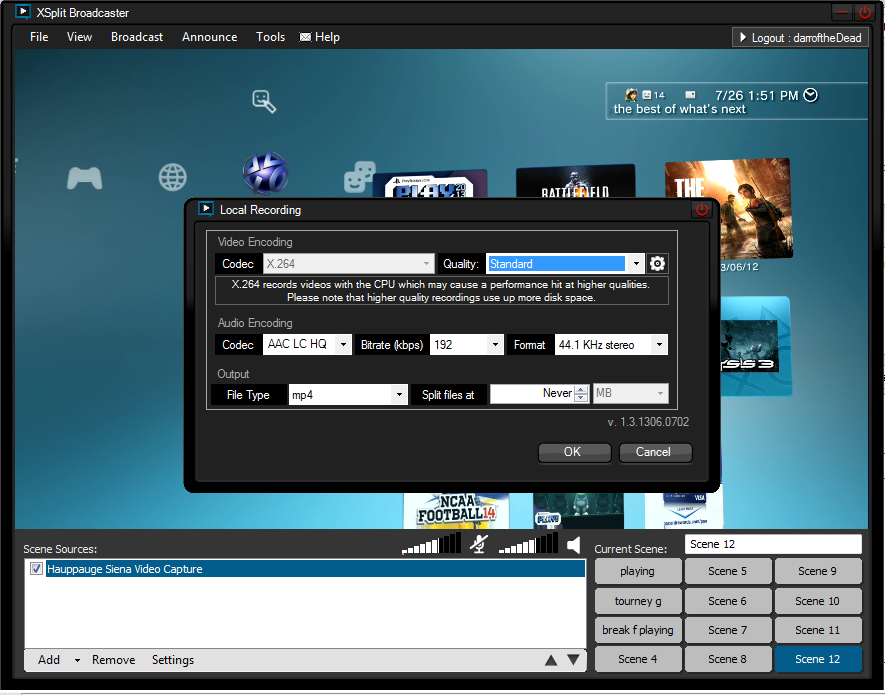Click the Split files stepper arrows
This screenshot has height=695, width=885.
coord(581,394)
